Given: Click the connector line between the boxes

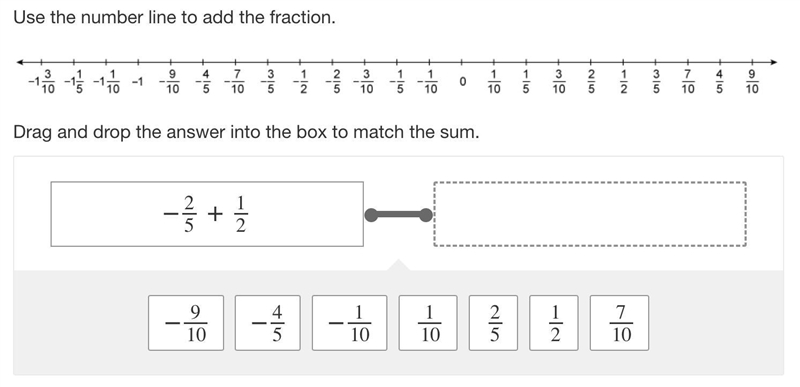Looking at the screenshot, I should (x=398, y=215).
